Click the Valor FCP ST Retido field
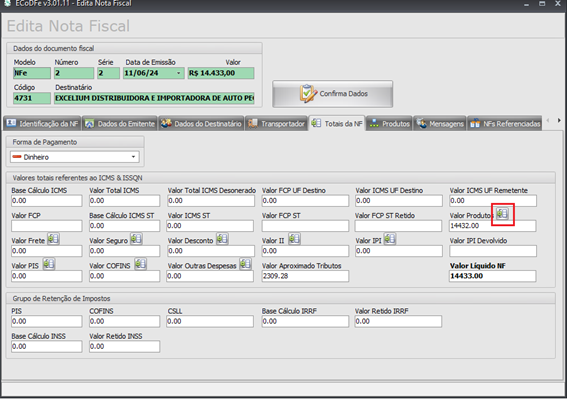The width and height of the screenshot is (567, 399). coord(398,226)
